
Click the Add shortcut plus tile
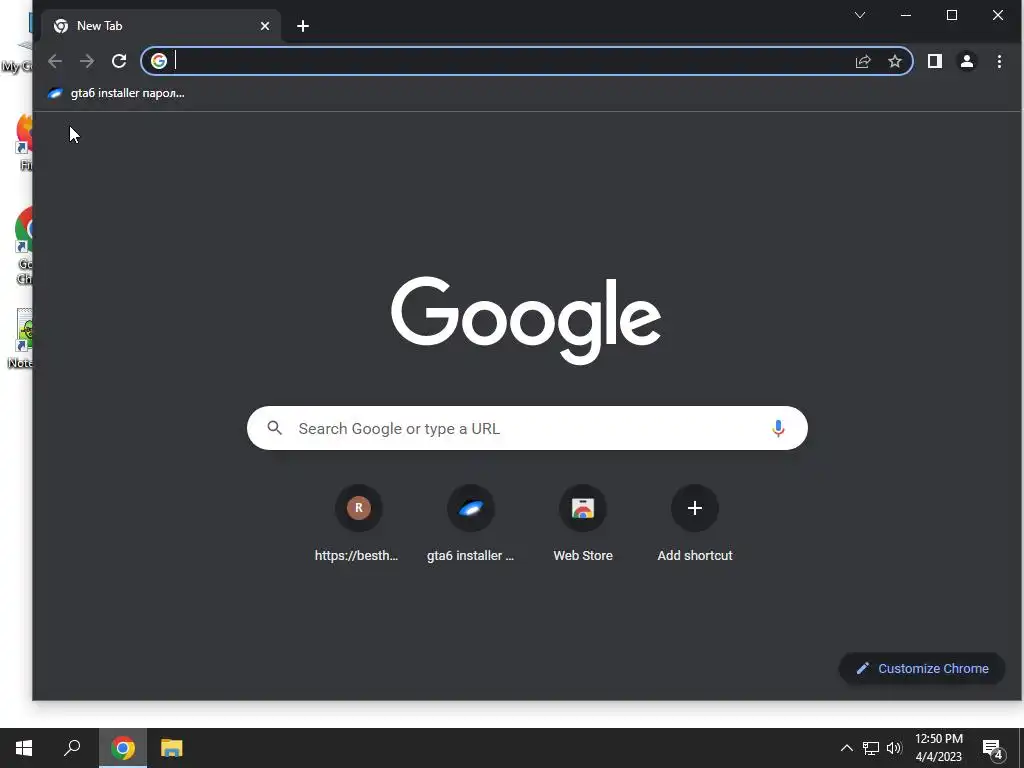pyautogui.click(x=695, y=524)
